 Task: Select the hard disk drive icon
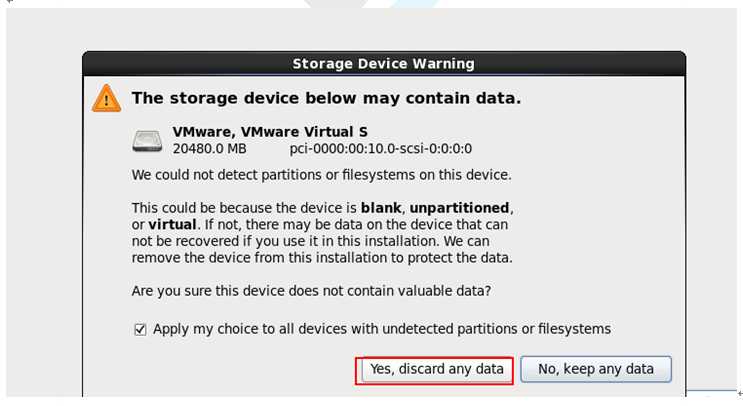point(147,141)
